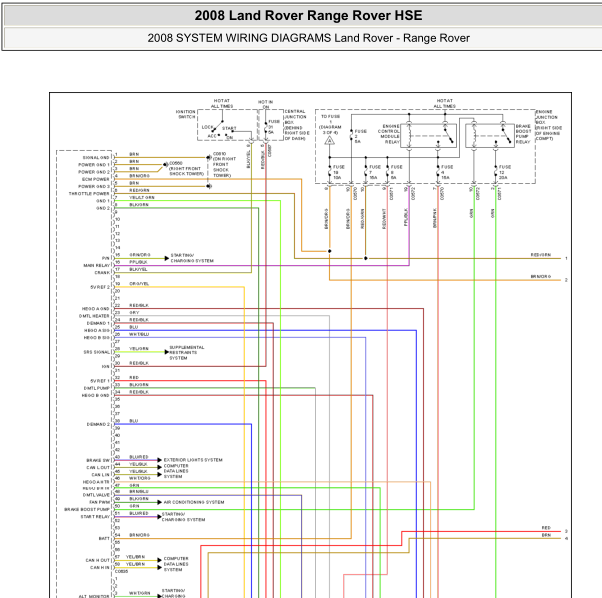Click the 'ALT MONITOR' pin label
Viewport: 602px width, 598px height.
click(94, 596)
